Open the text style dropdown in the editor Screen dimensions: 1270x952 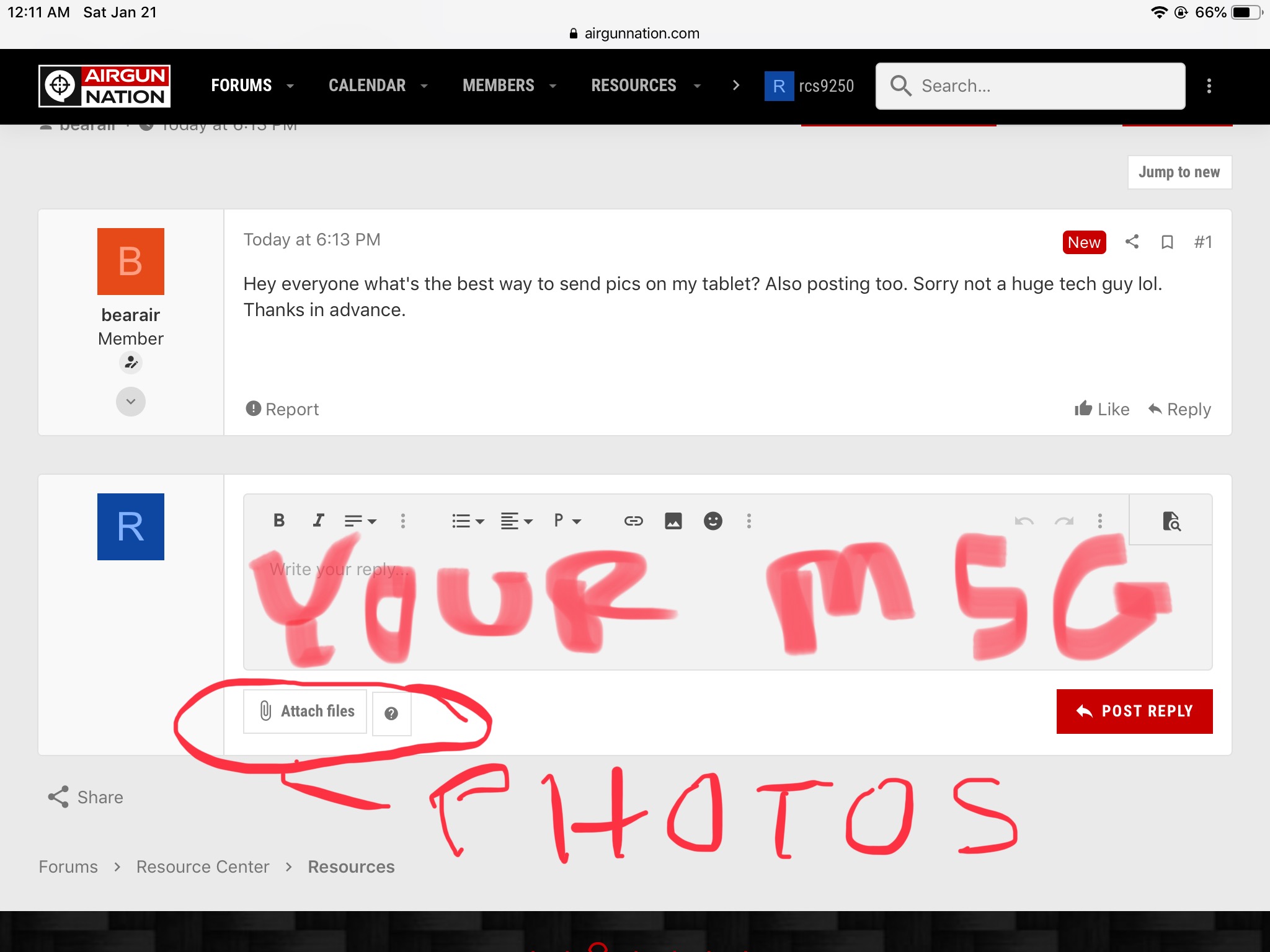pos(360,521)
